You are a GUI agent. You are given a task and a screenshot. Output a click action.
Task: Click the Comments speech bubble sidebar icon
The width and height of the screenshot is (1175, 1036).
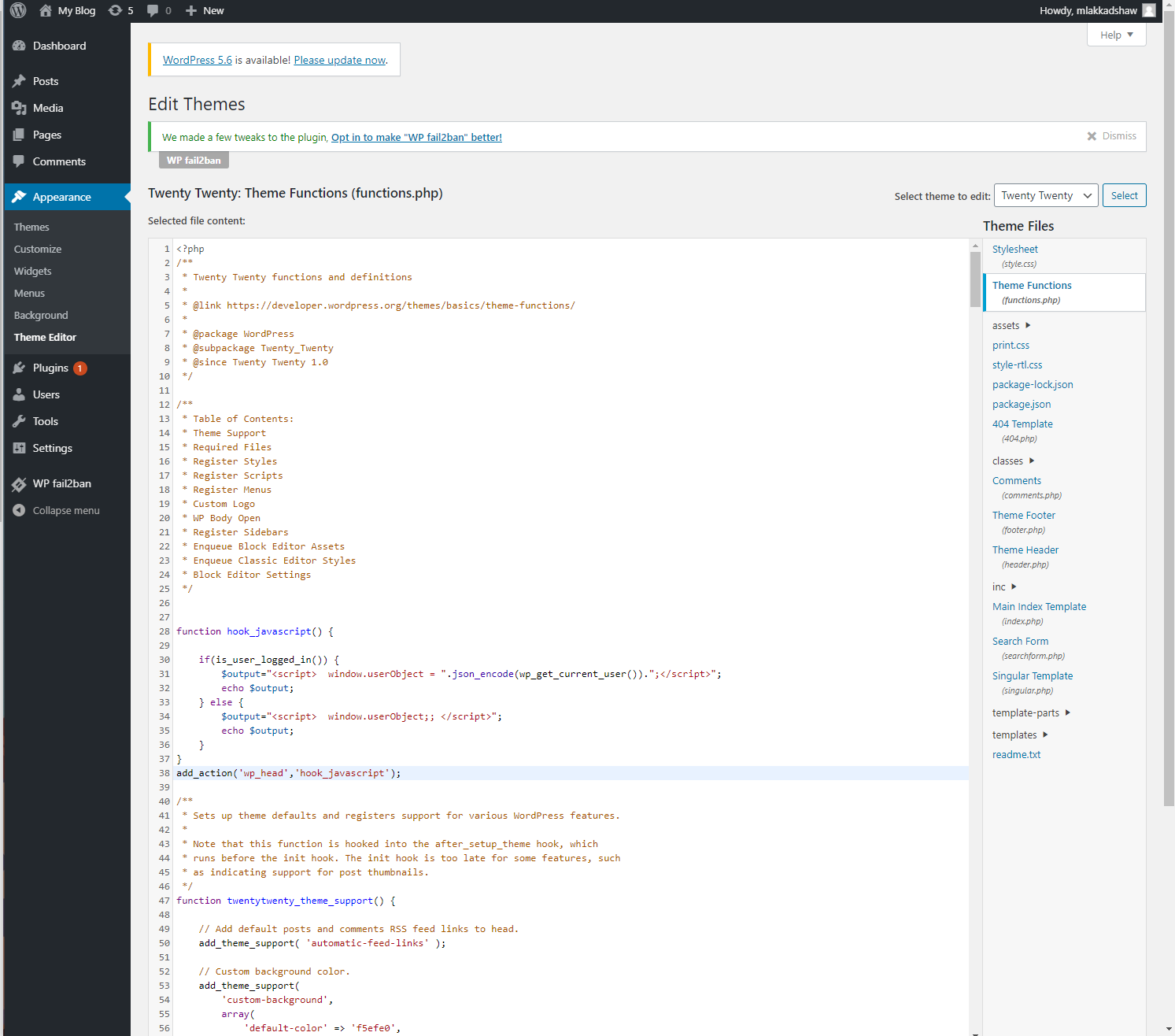[19, 161]
